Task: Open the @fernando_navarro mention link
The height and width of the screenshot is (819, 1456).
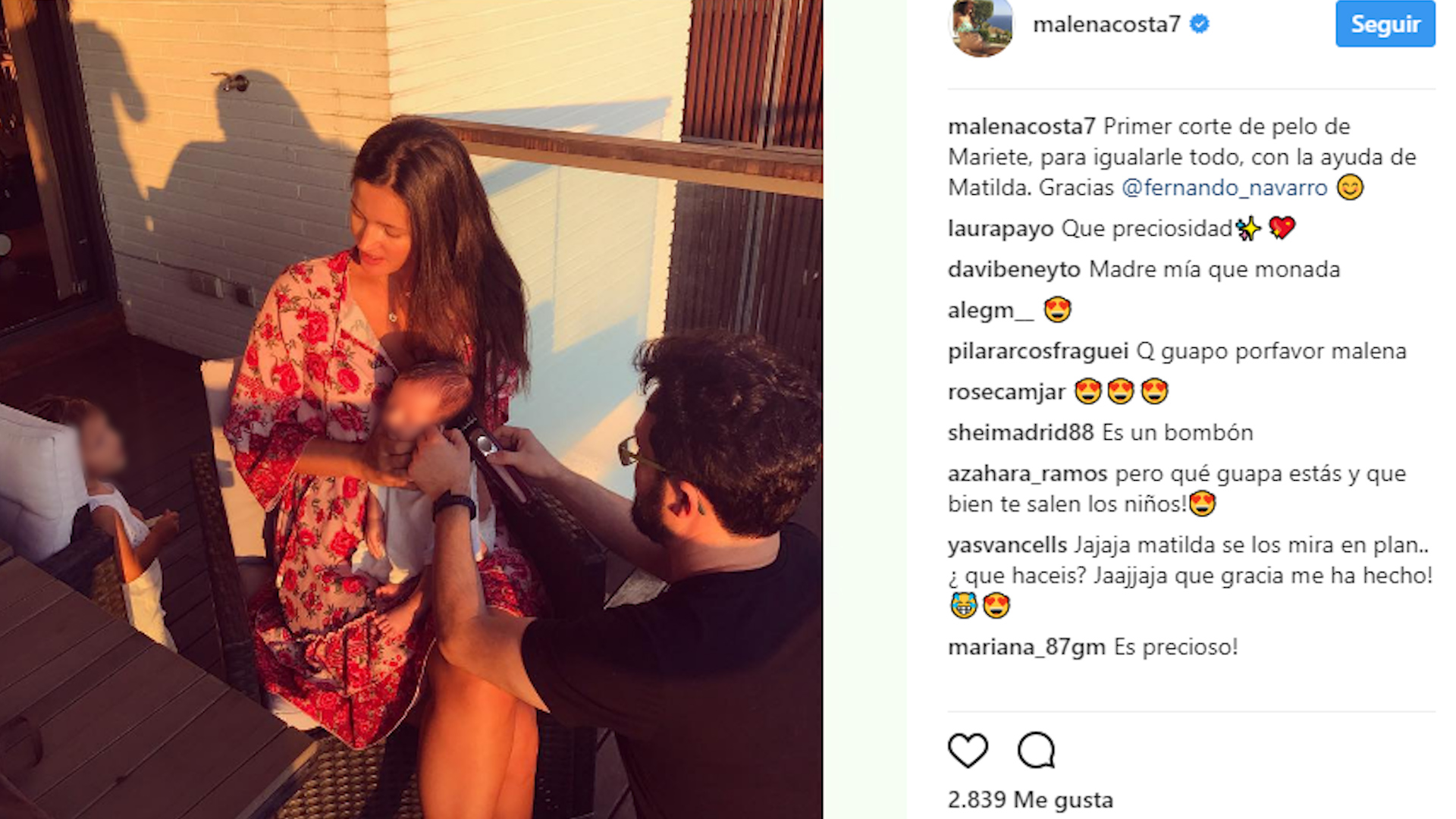Action: point(1224,187)
